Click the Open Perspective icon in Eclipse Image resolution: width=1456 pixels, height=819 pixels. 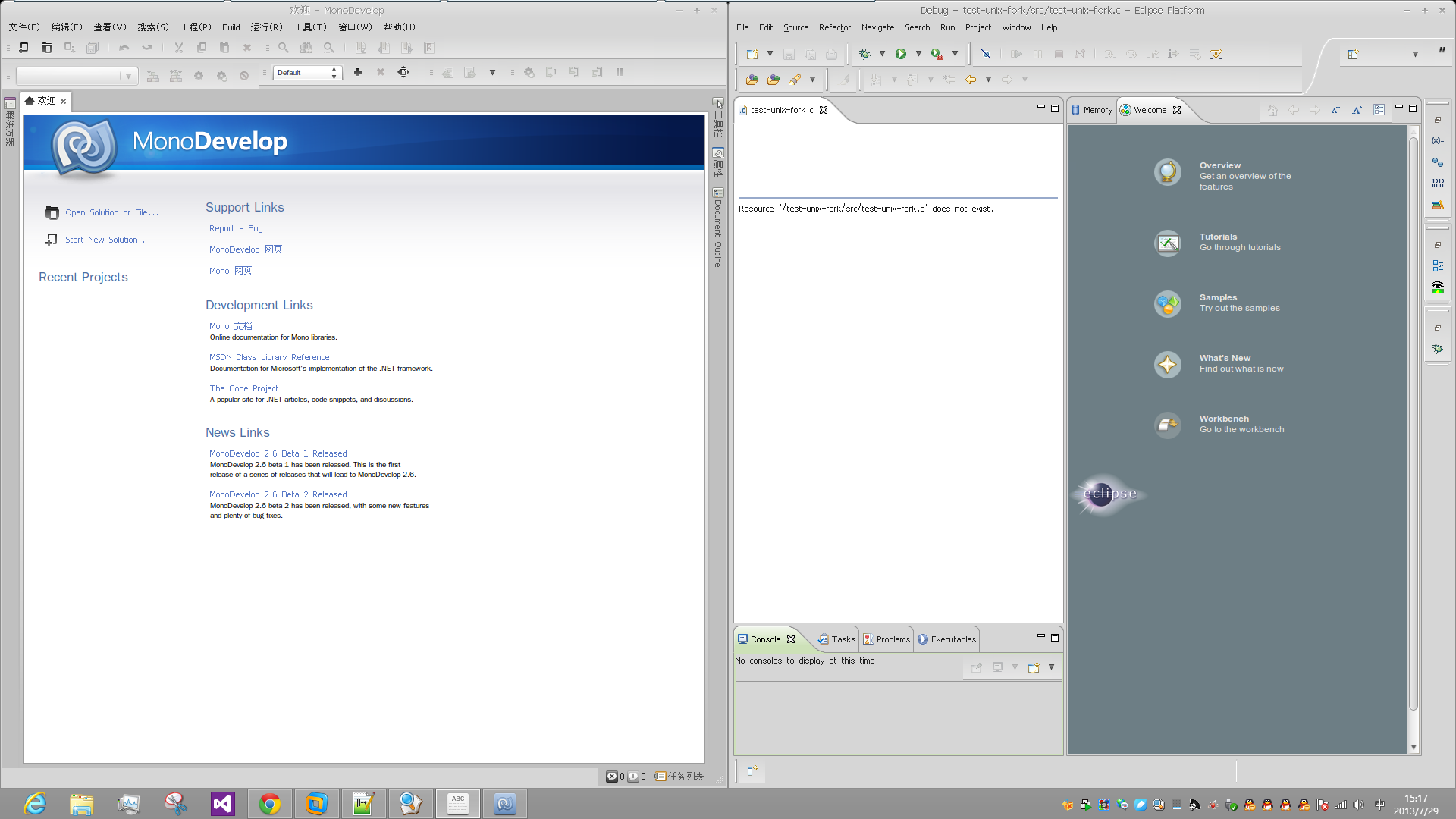click(1353, 54)
